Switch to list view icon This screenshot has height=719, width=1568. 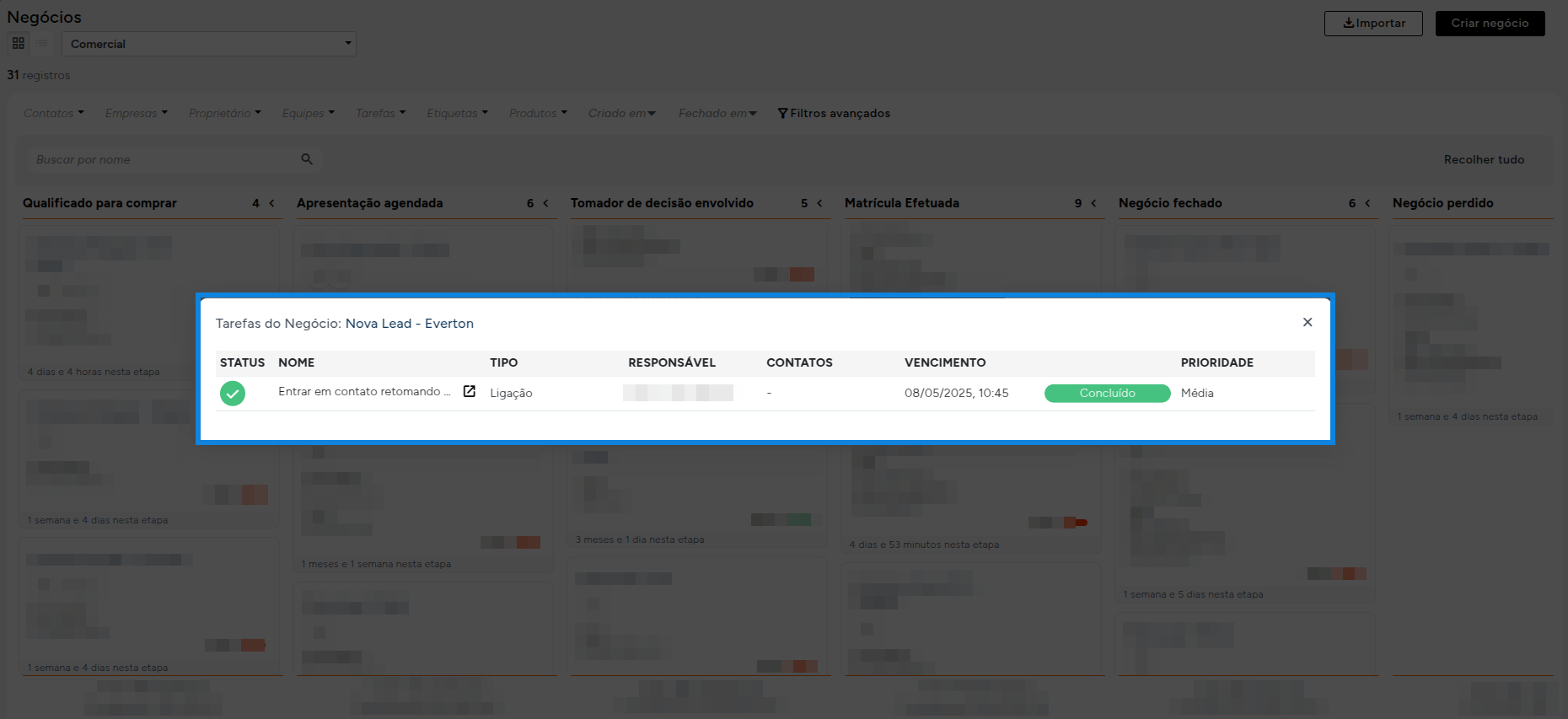[x=41, y=43]
